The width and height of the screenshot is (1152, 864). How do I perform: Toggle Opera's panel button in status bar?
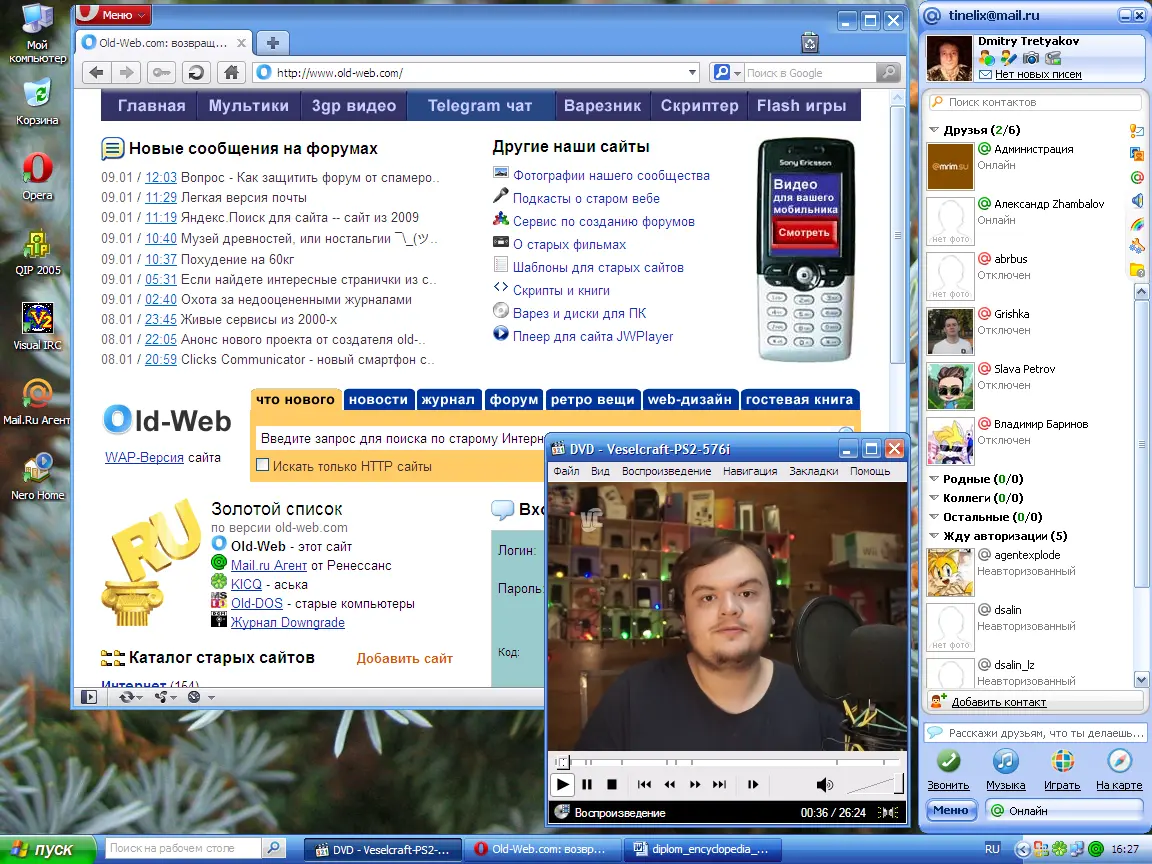(89, 696)
